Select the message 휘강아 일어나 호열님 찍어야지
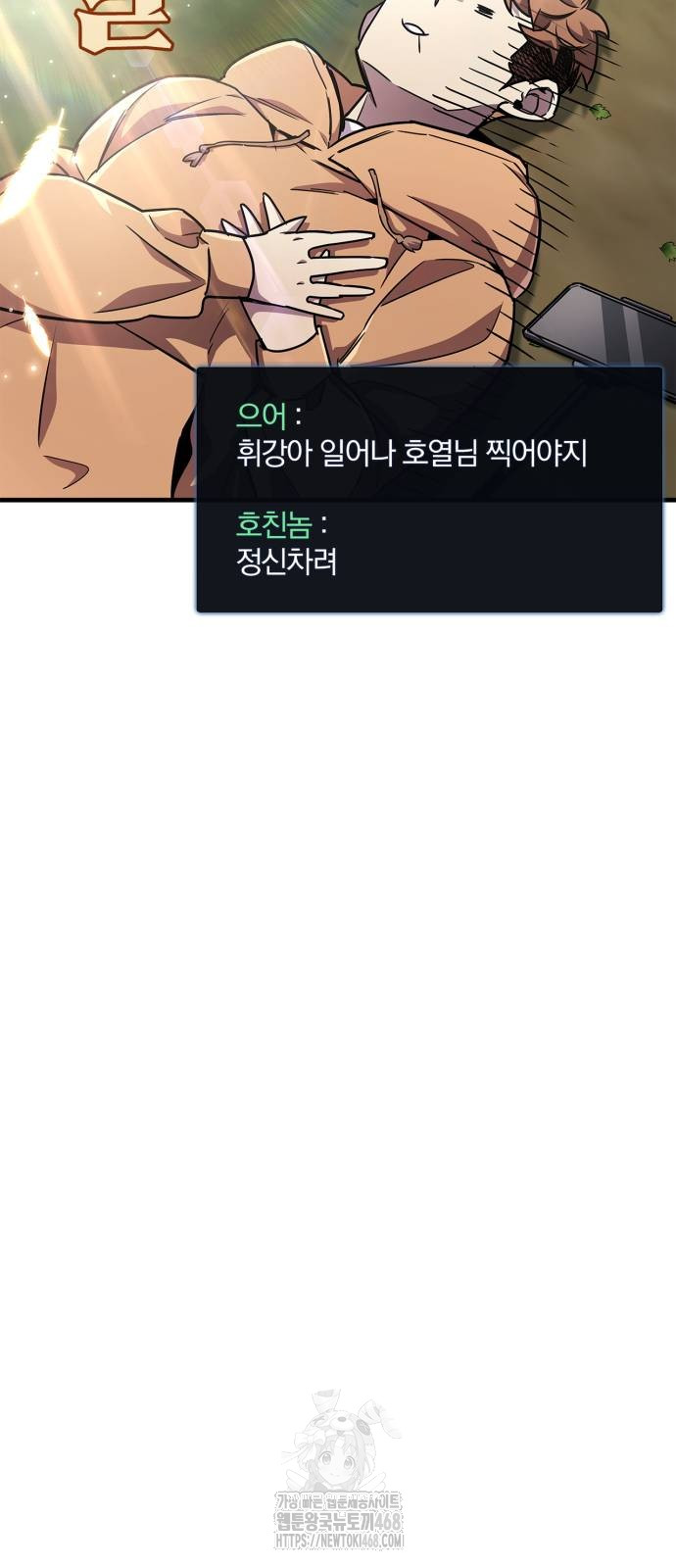 (x=411, y=454)
